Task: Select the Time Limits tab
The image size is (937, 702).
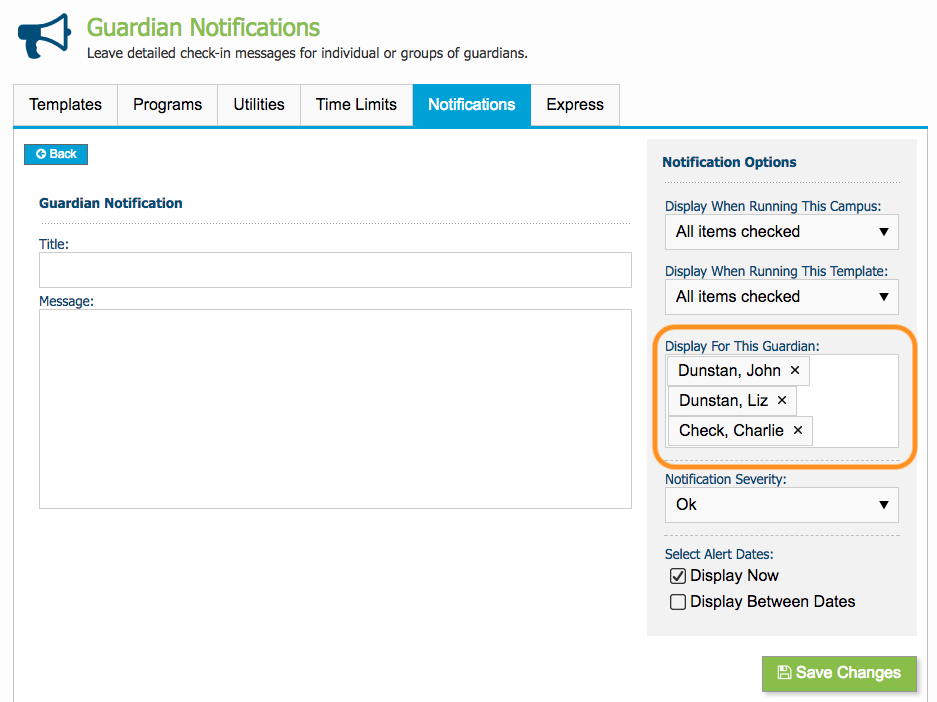Action: point(356,105)
